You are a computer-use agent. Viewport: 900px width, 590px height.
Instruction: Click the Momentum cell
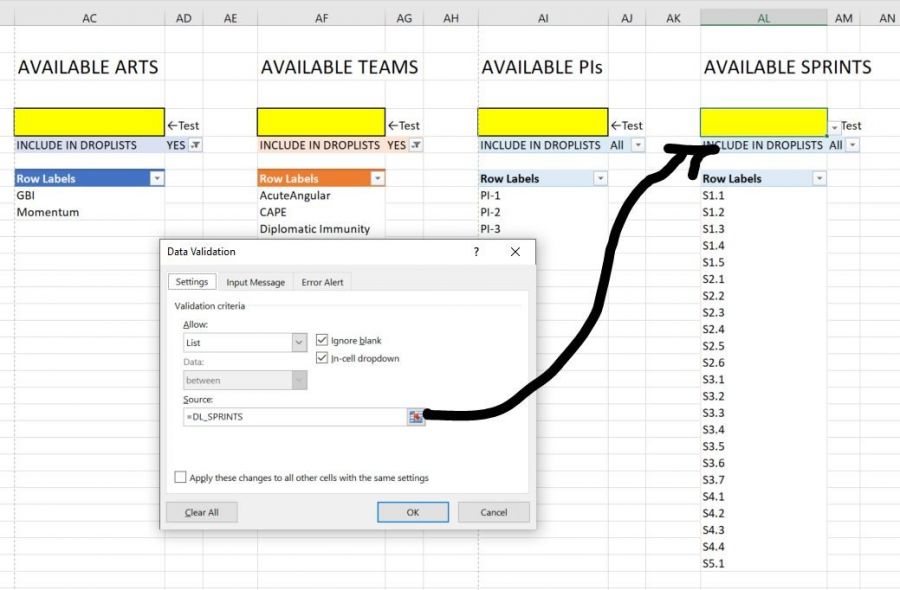[x=90, y=212]
